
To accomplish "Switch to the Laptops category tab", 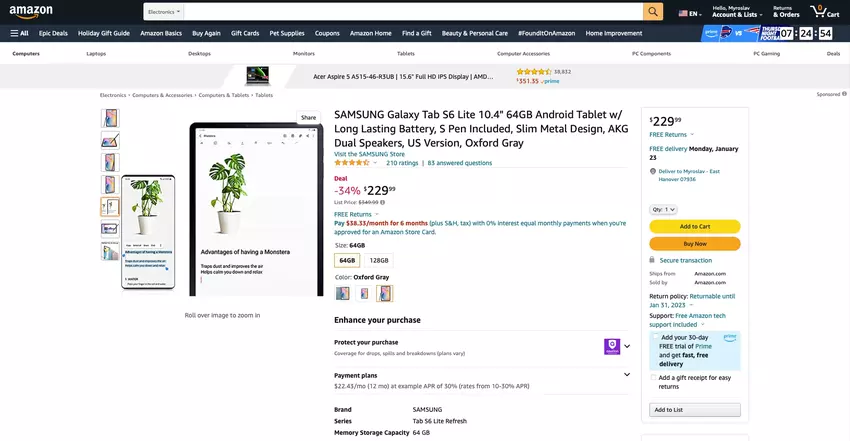I will 96,54.
